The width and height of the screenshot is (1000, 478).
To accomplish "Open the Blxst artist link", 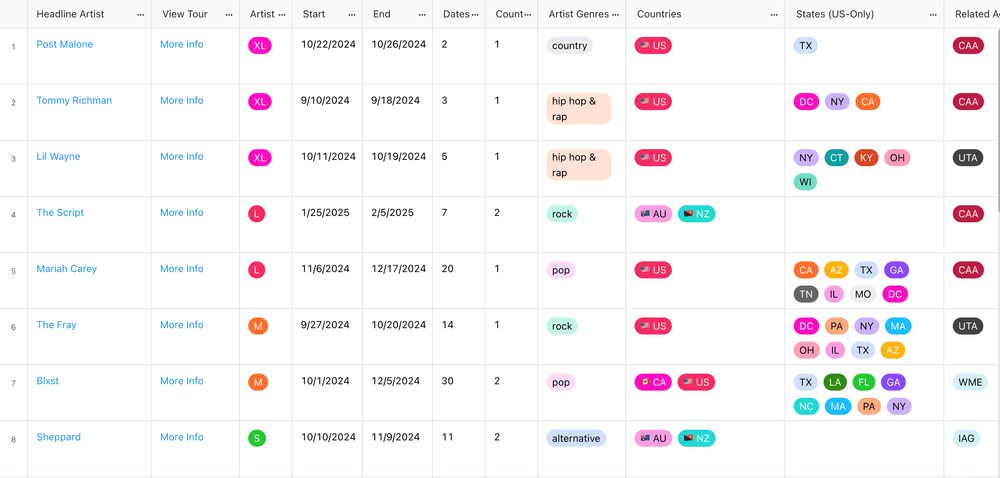I will pos(48,381).
